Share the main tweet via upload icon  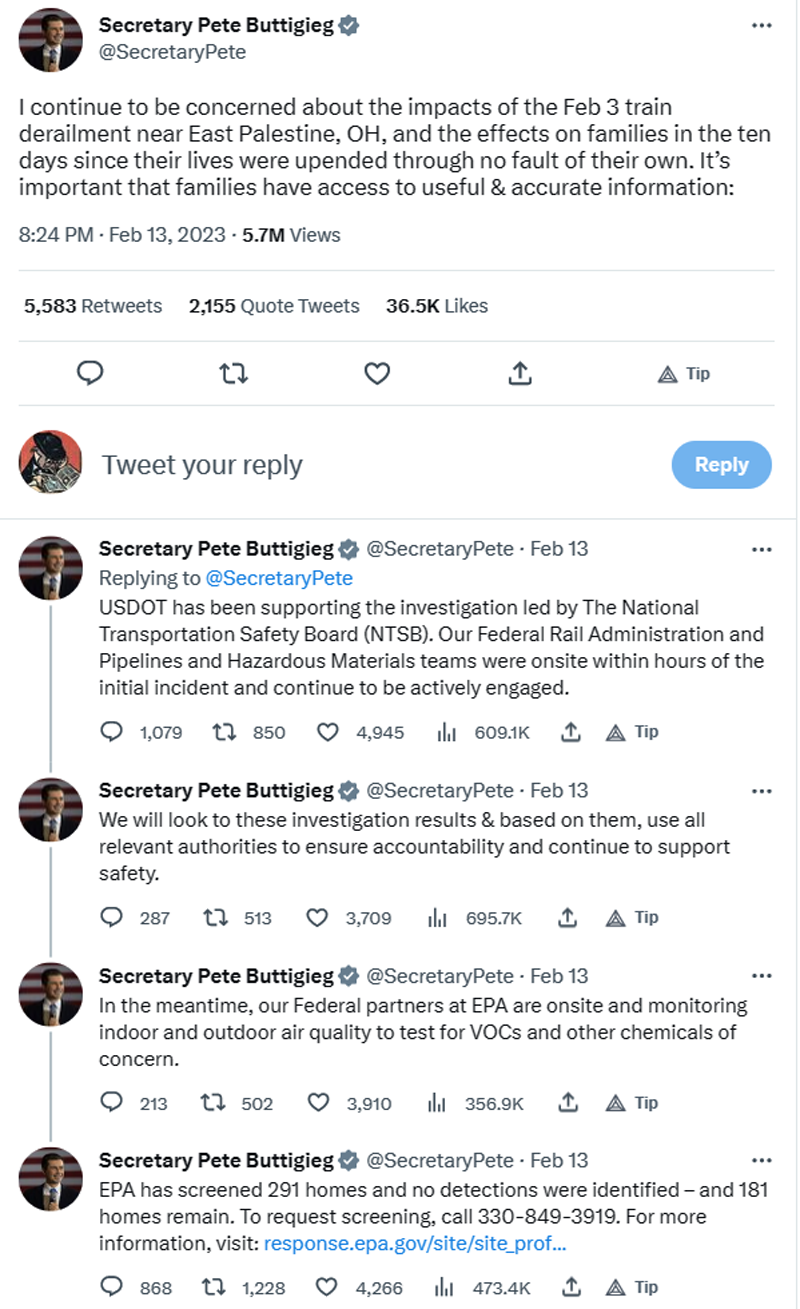point(519,374)
